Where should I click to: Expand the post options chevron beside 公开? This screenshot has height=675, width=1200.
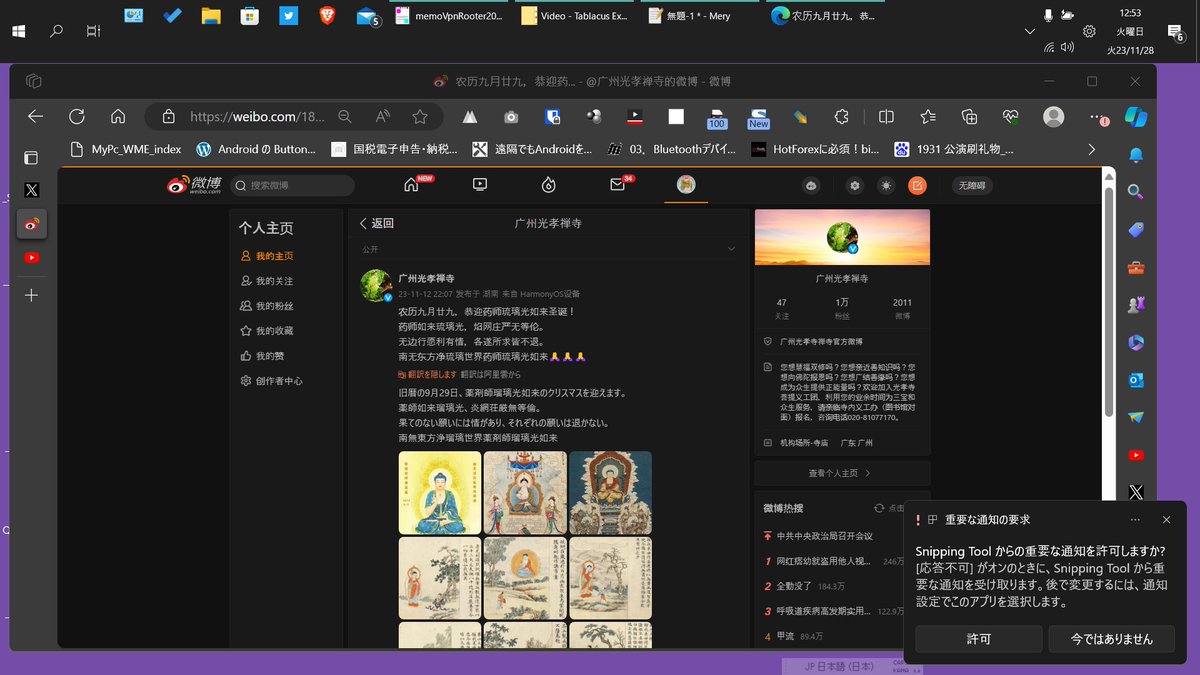coord(731,249)
